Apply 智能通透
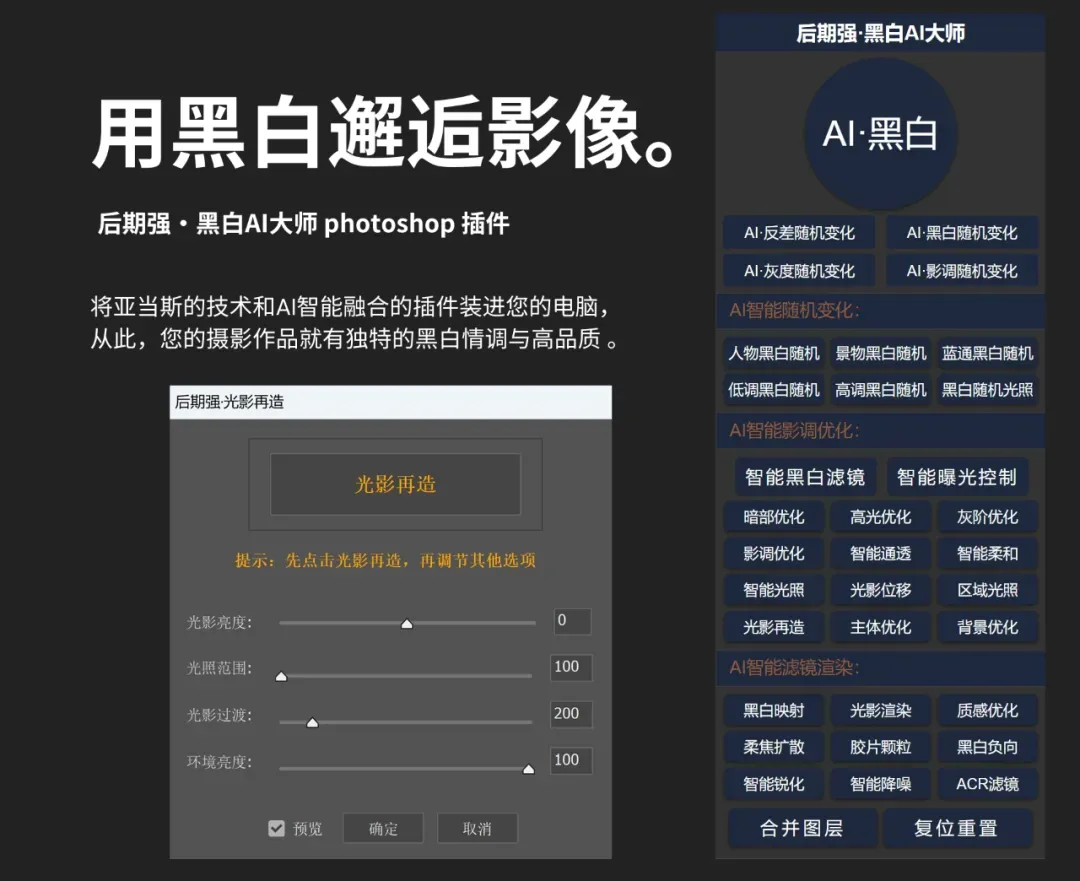This screenshot has height=881, width=1080. tap(880, 553)
